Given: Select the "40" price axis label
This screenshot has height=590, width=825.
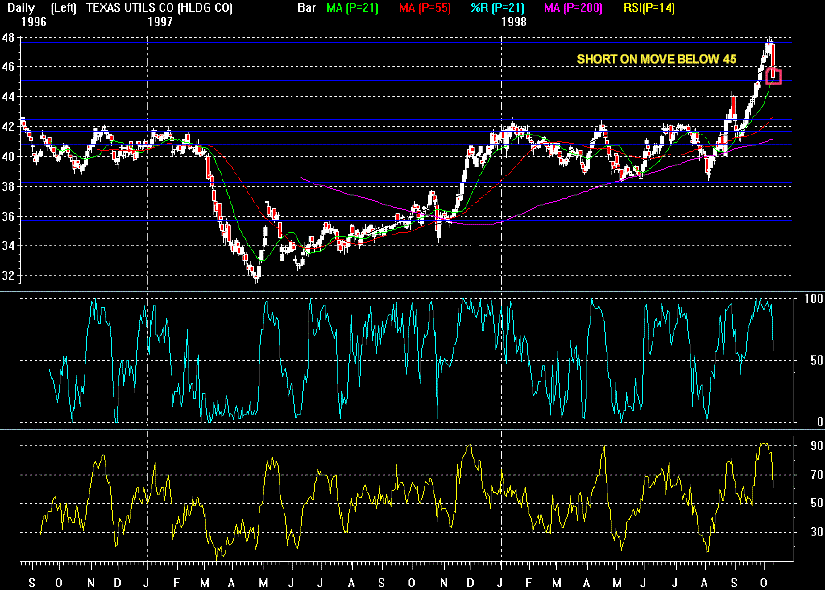Looking at the screenshot, I should (x=8, y=157).
